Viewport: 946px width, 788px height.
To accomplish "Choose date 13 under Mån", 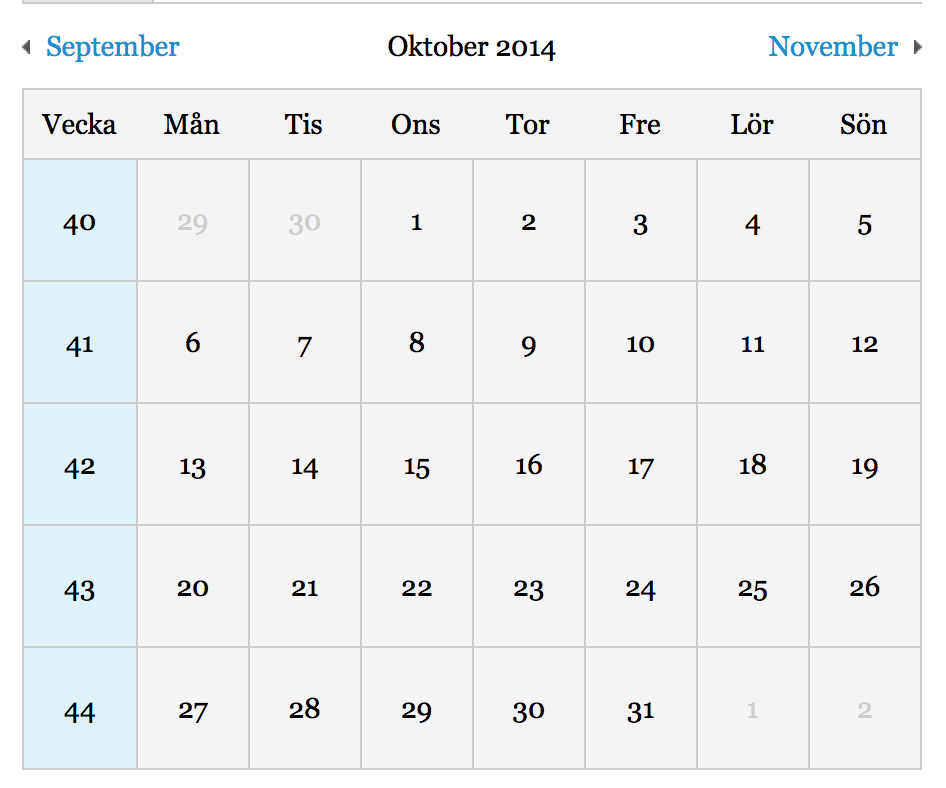I will coord(193,464).
